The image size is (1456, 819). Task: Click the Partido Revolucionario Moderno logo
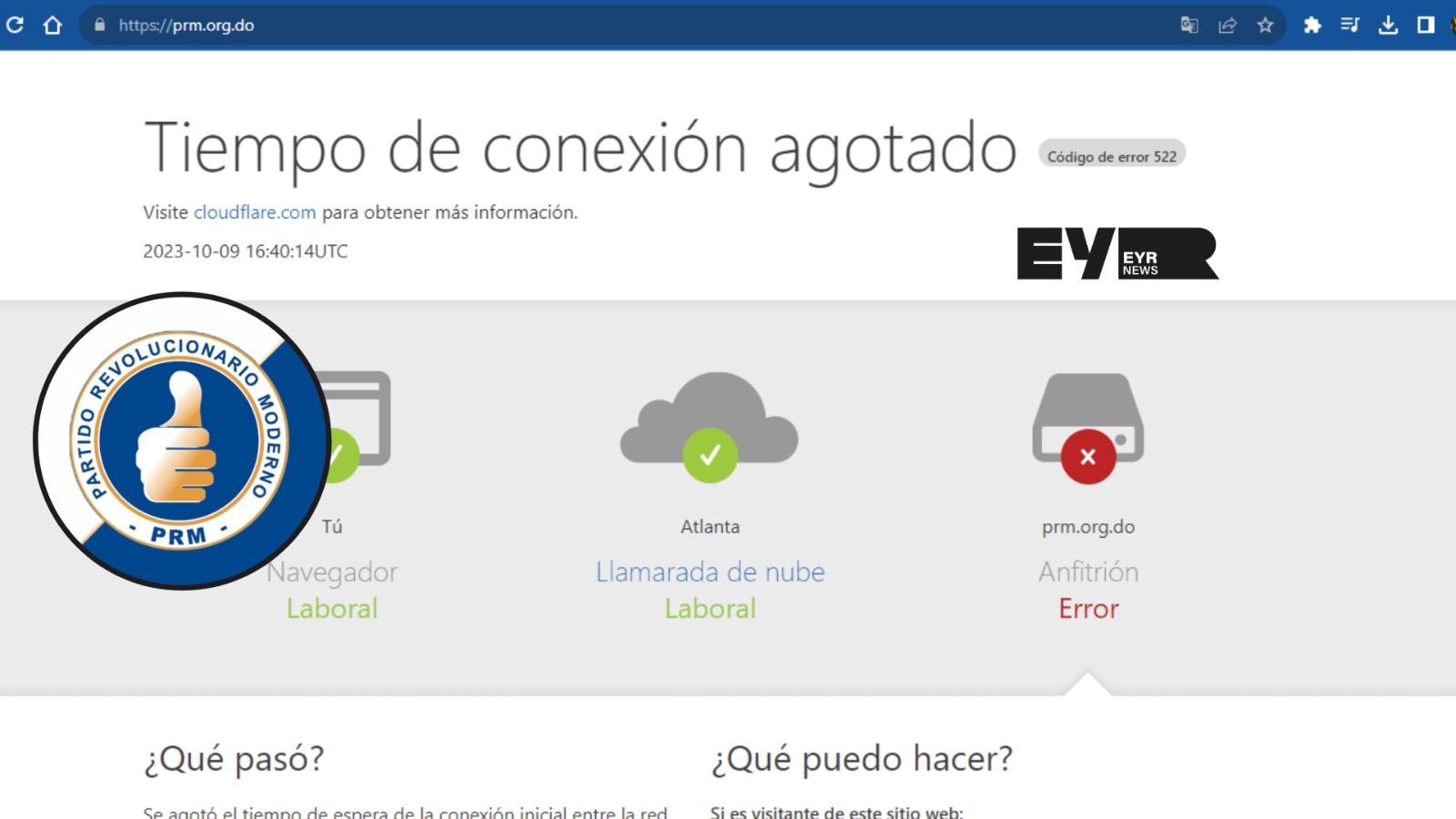coord(182,440)
